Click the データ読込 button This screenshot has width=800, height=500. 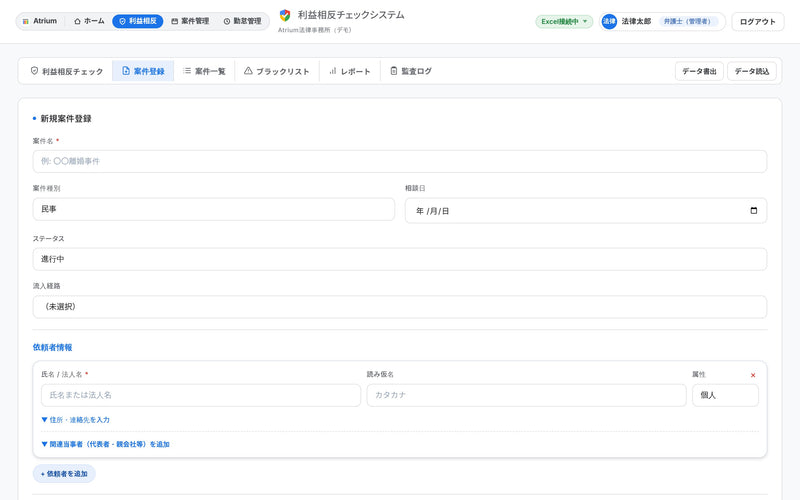752,71
